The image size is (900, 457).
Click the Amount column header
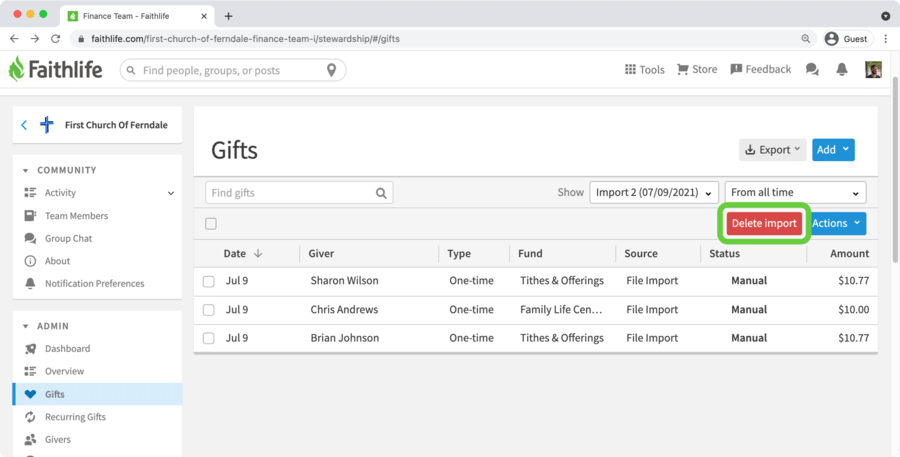tap(849, 253)
